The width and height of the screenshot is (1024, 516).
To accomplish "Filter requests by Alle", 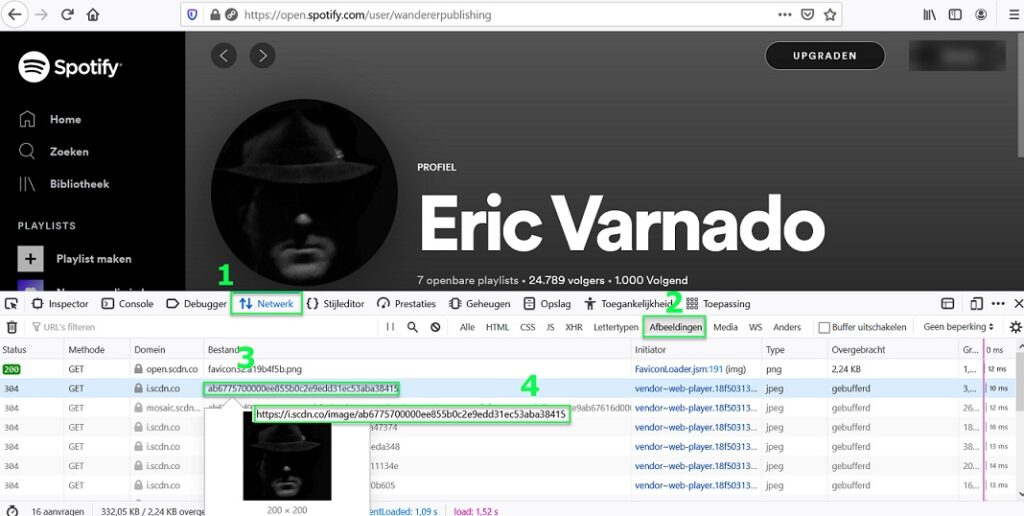I will (467, 327).
